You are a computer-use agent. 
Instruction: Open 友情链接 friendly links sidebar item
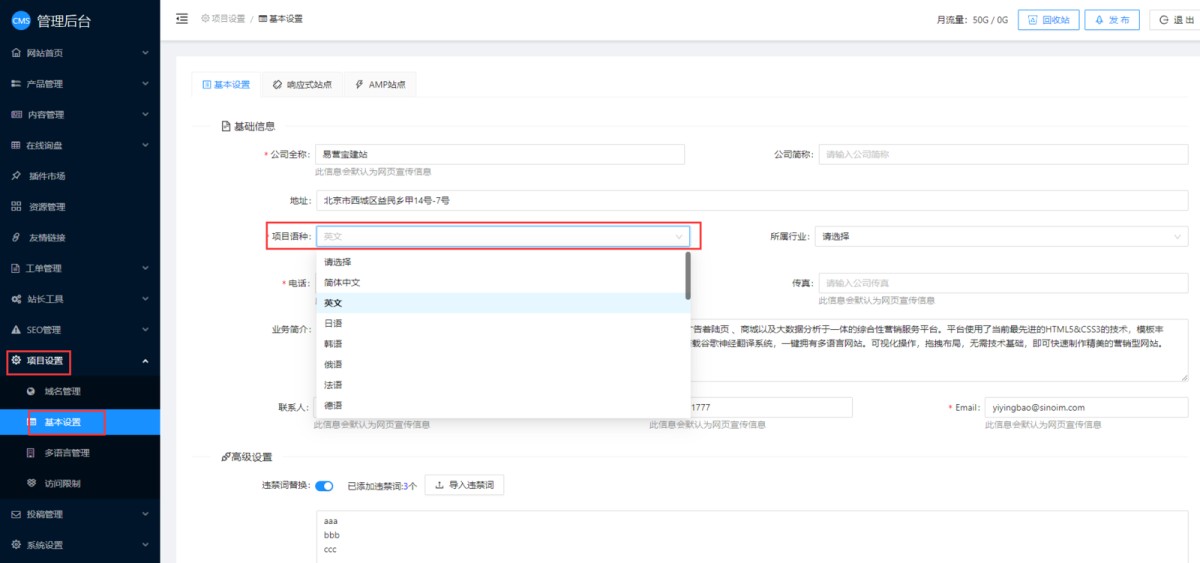[x=46, y=237]
